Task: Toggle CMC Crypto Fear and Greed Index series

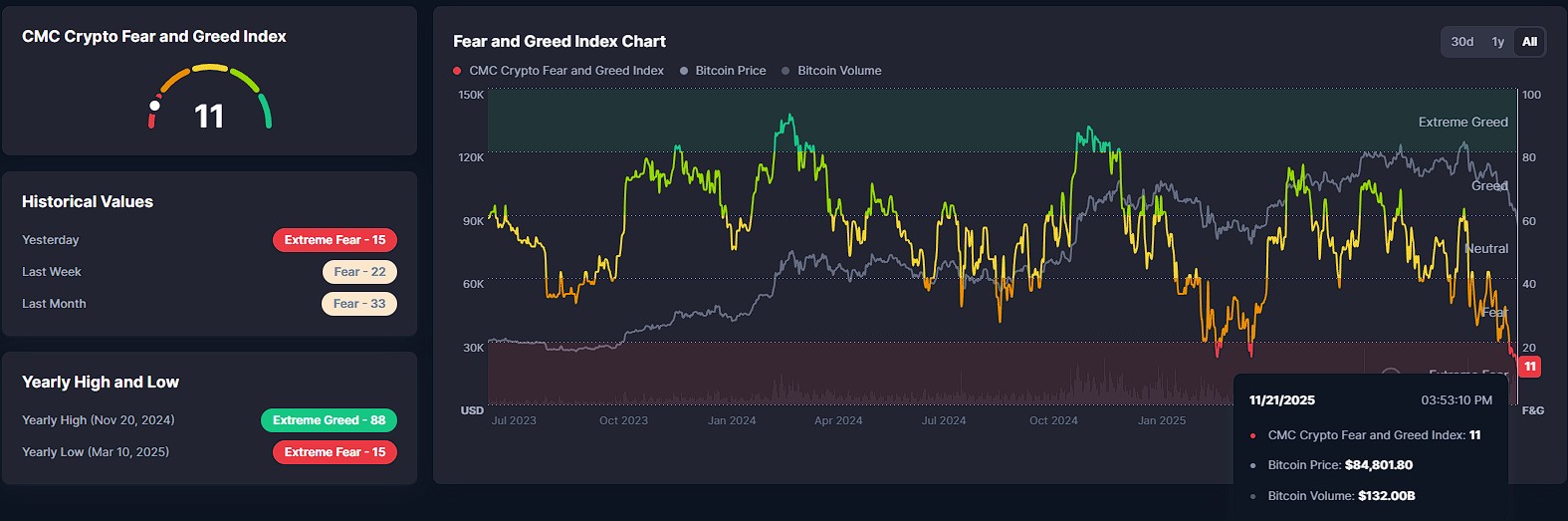Action: [565, 71]
